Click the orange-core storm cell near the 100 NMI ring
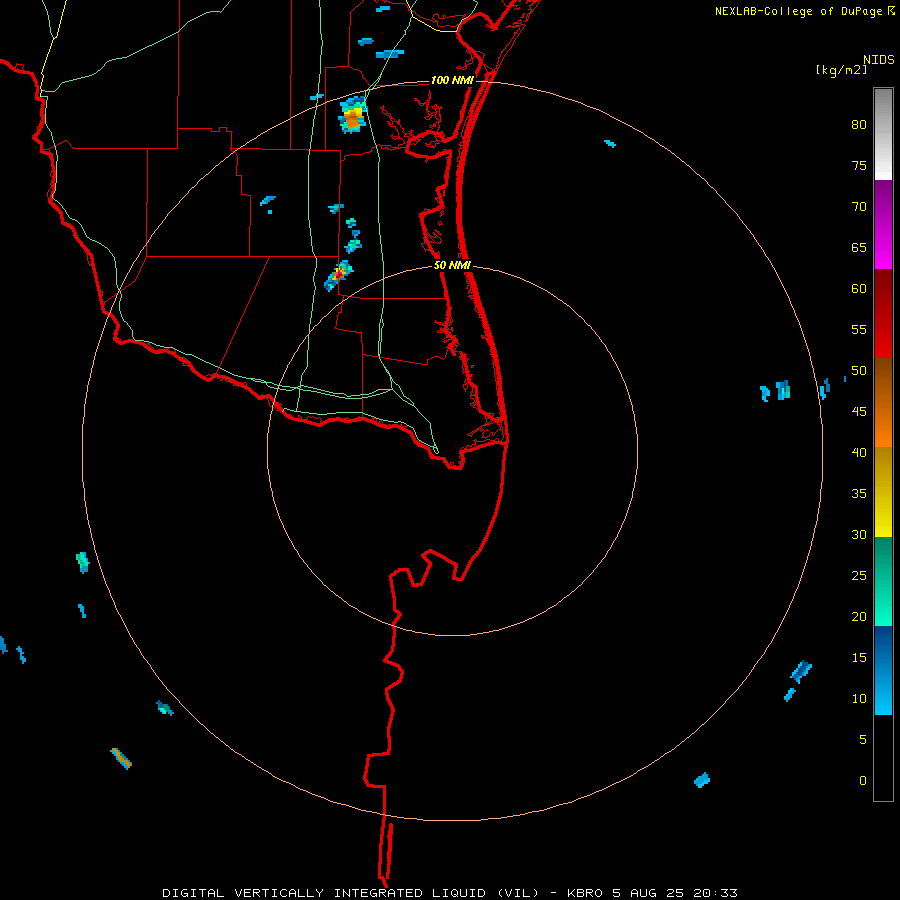Image resolution: width=900 pixels, height=900 pixels. tap(352, 115)
